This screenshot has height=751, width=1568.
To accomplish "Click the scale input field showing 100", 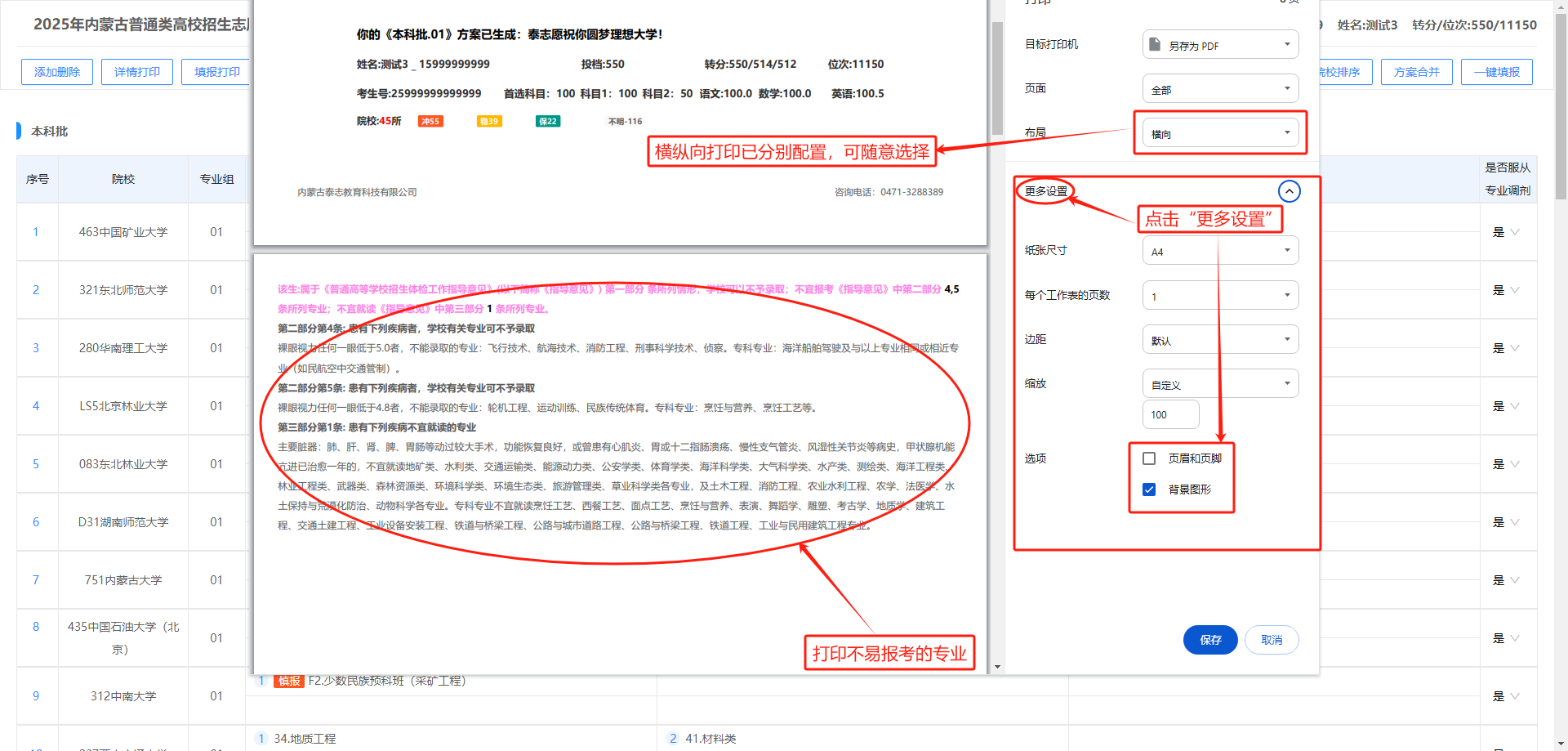I will (x=1170, y=414).
